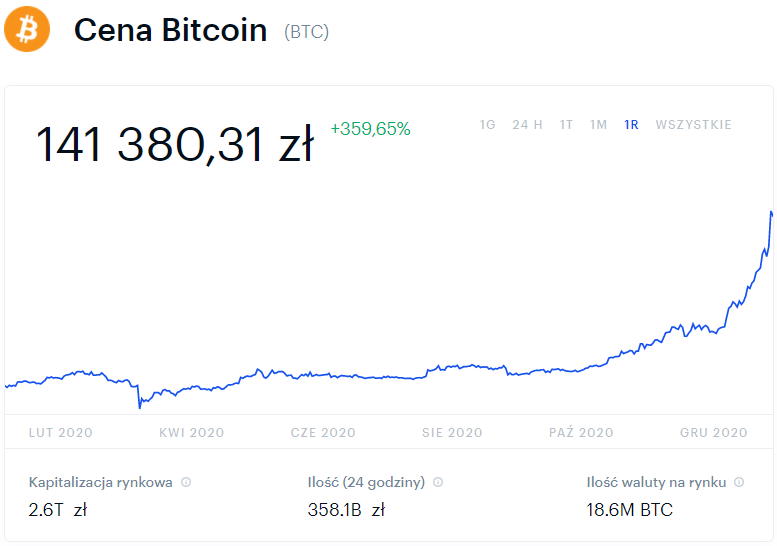Click the +359,65% change percentage
777x546 pixels.
[x=370, y=129]
